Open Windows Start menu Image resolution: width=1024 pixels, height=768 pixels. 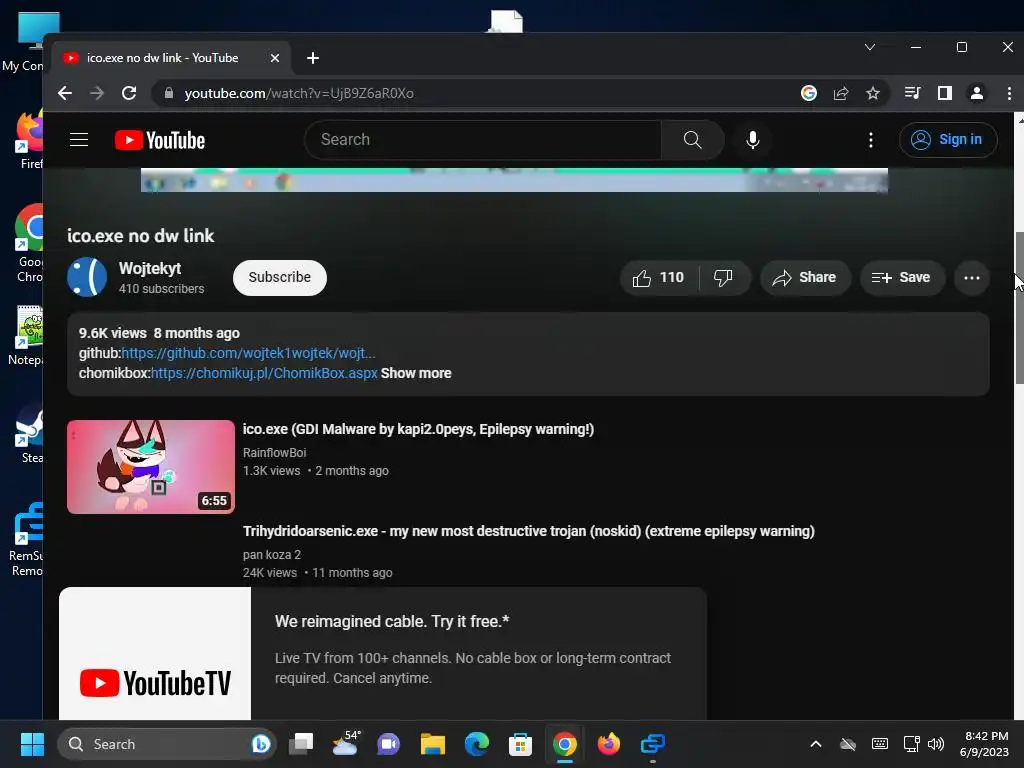pyautogui.click(x=31, y=744)
